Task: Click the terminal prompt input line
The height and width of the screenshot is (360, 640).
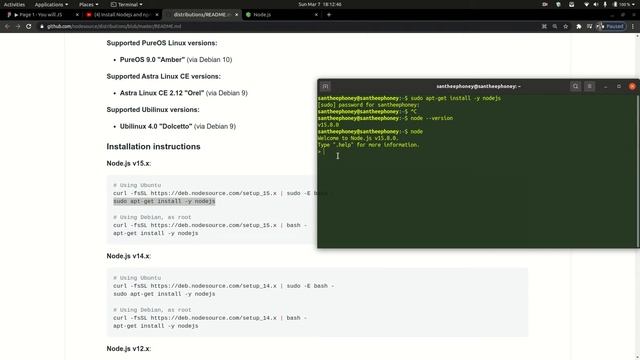Action: (477, 152)
